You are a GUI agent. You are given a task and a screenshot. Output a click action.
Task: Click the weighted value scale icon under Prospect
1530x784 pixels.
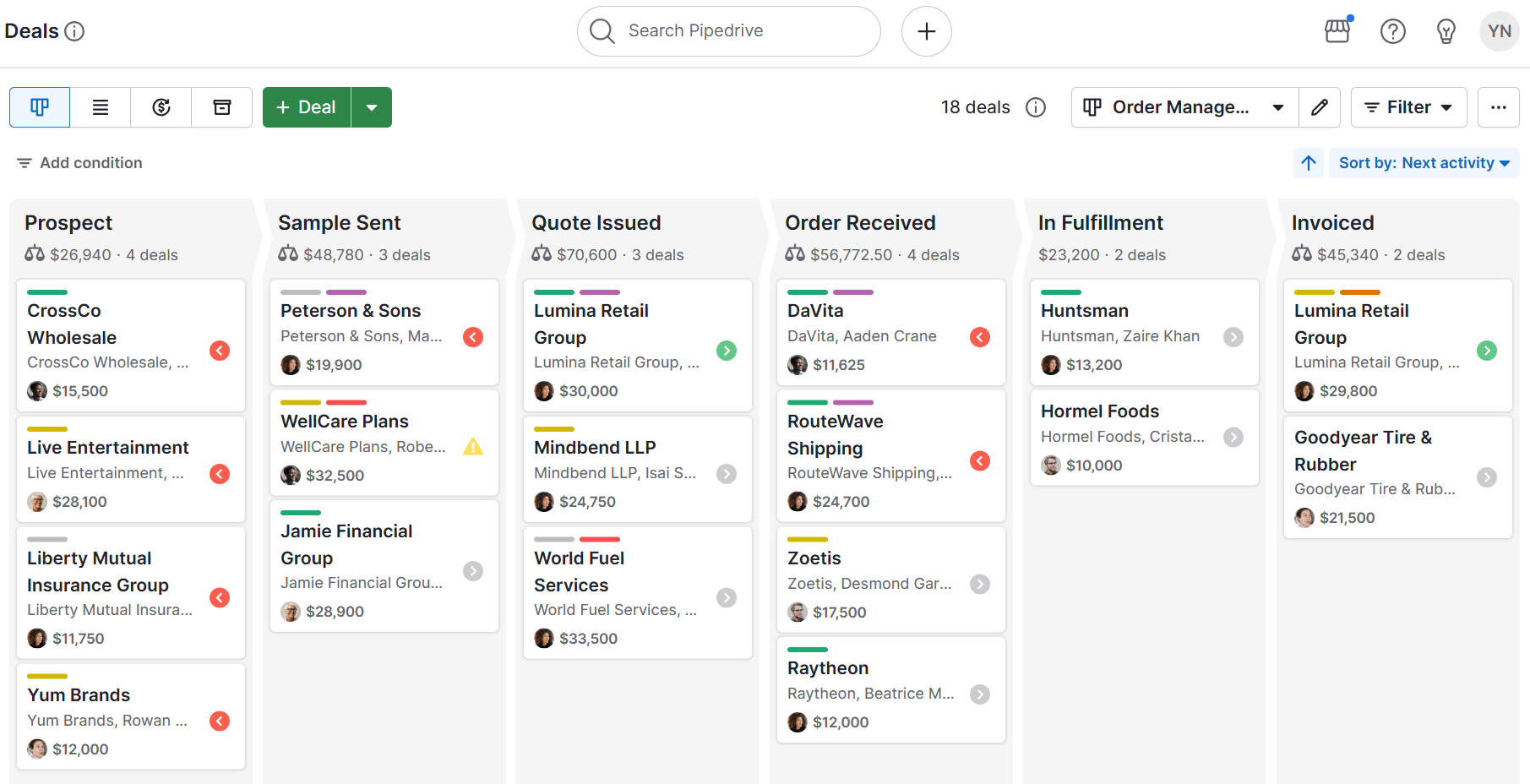tap(35, 254)
